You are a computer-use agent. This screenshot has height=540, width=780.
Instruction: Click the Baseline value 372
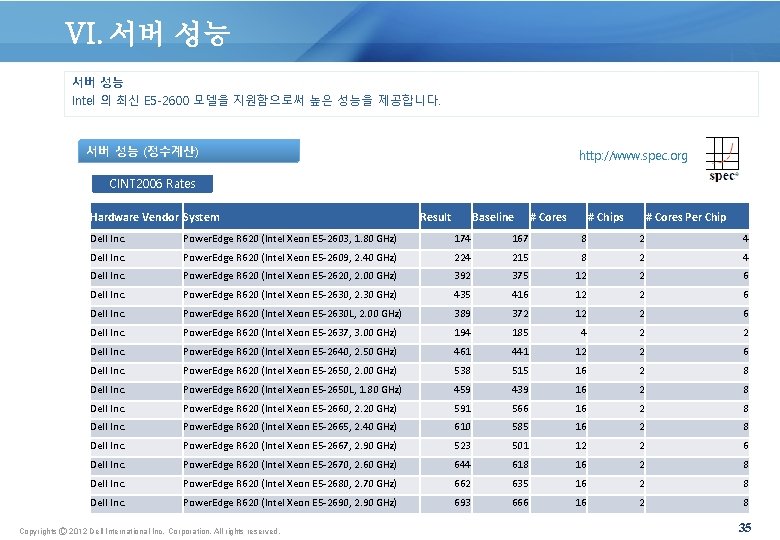pyautogui.click(x=520, y=314)
